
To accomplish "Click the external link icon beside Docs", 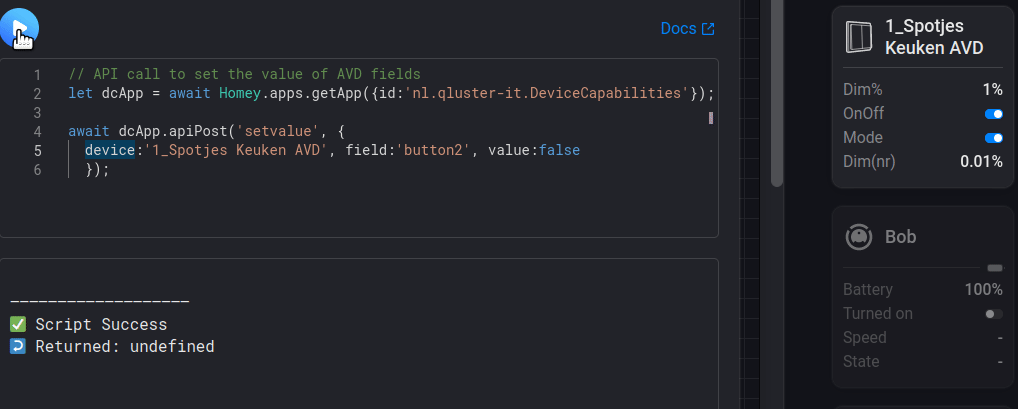I will click(708, 29).
